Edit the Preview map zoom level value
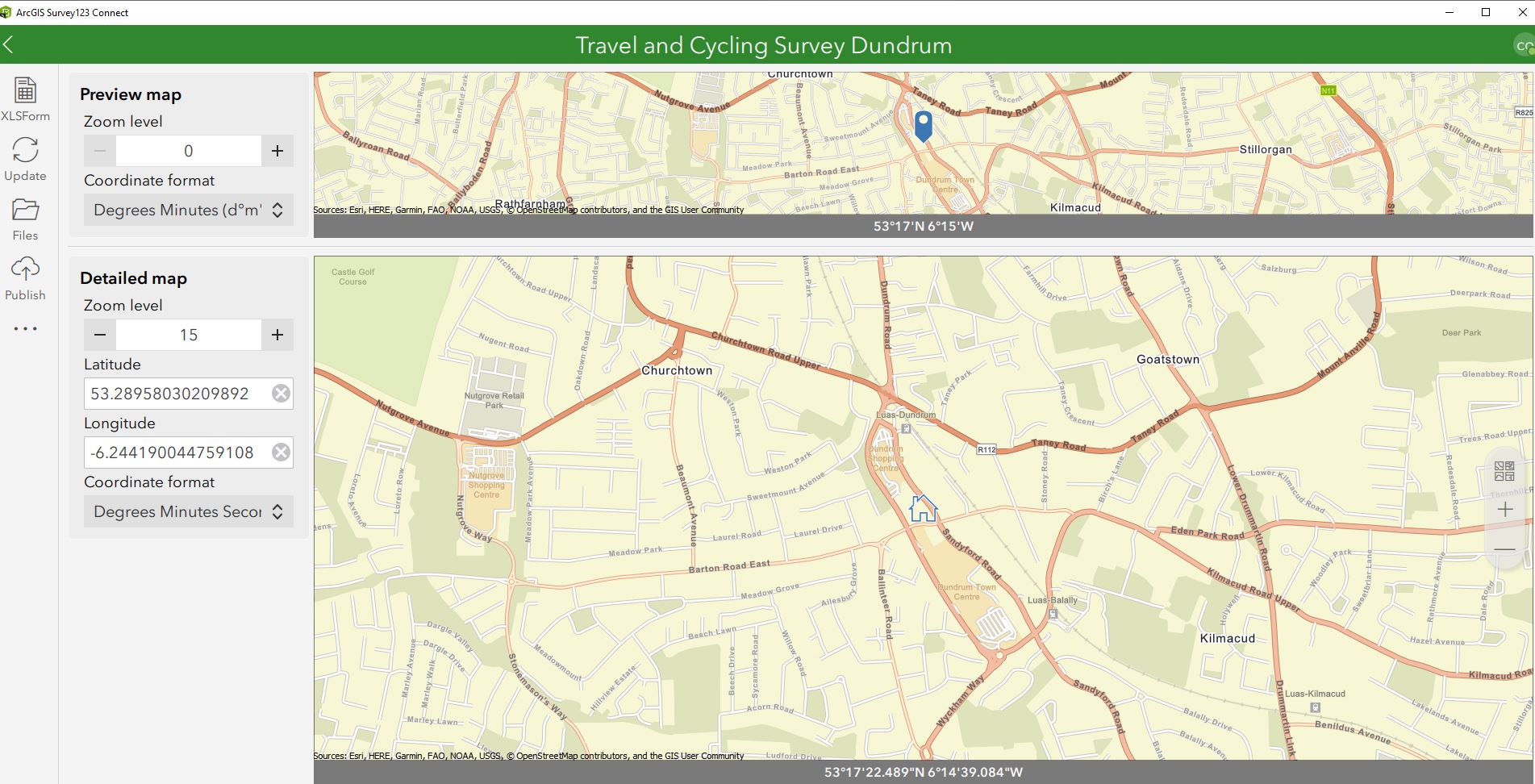 187,150
